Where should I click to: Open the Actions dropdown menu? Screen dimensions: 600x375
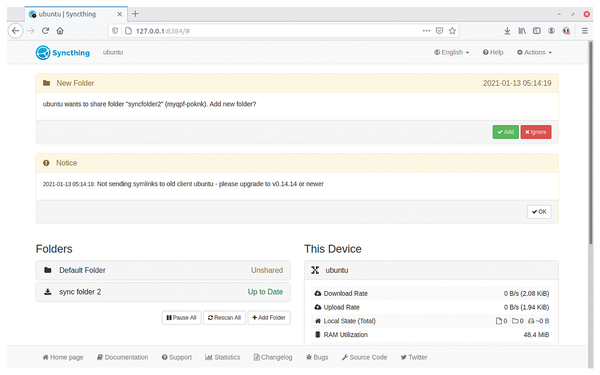pyautogui.click(x=535, y=52)
